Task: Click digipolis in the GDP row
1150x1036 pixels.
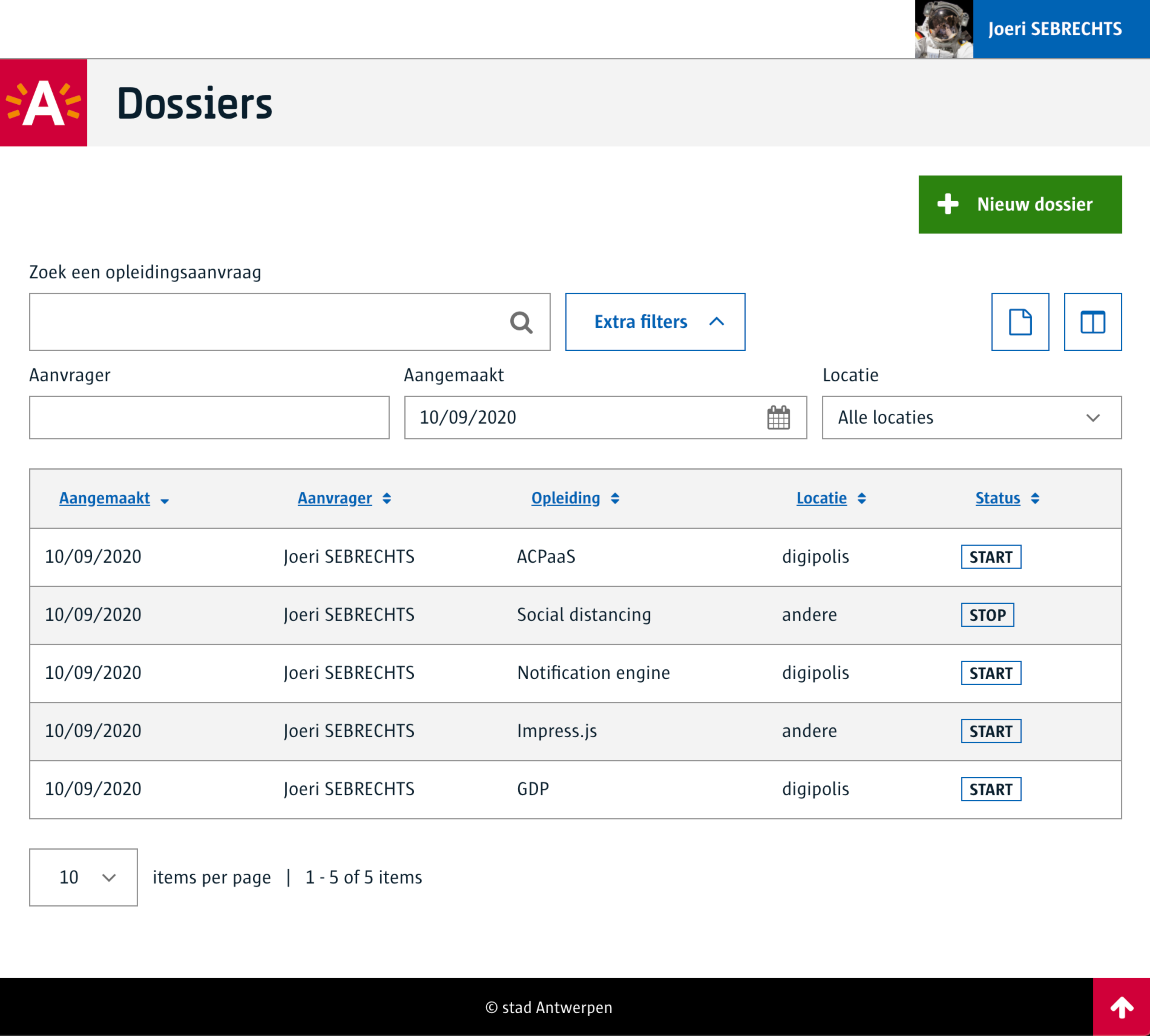Action: tap(815, 789)
